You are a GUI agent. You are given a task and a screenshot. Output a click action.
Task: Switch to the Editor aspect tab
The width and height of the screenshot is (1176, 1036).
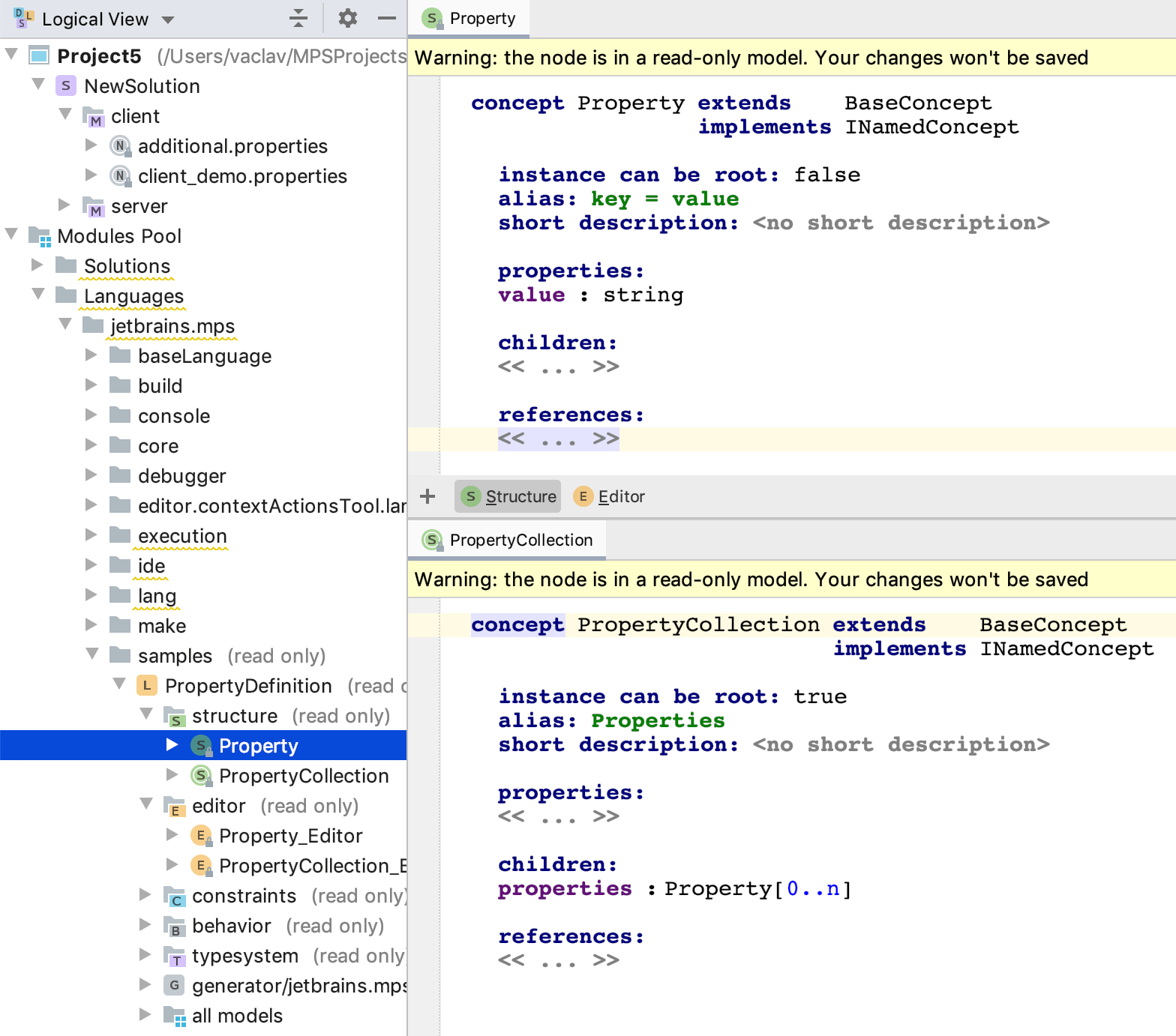click(x=610, y=496)
